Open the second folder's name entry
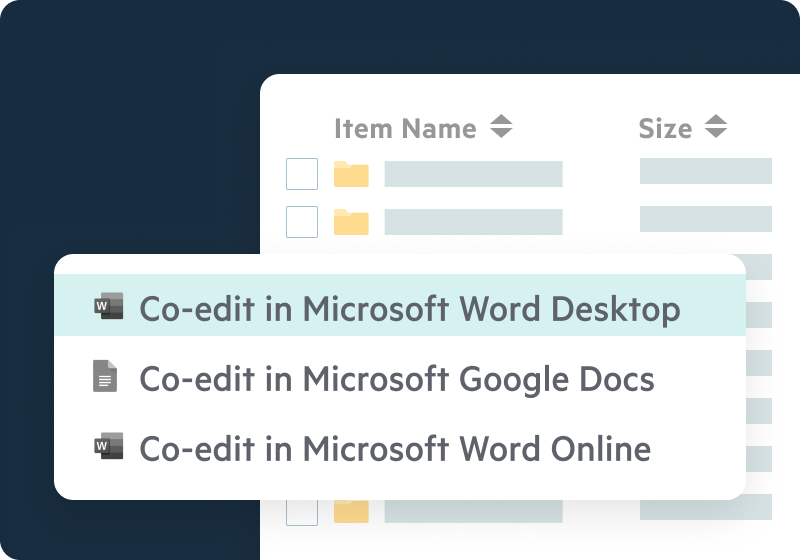The height and width of the screenshot is (560, 800). pyautogui.click(x=473, y=222)
